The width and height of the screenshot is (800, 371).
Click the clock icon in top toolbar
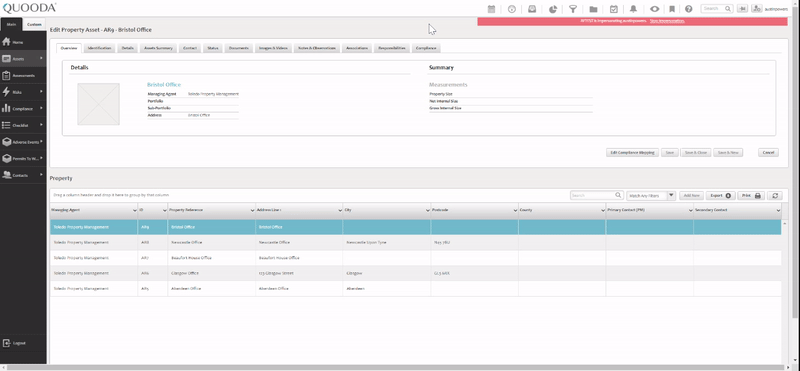coord(512,9)
